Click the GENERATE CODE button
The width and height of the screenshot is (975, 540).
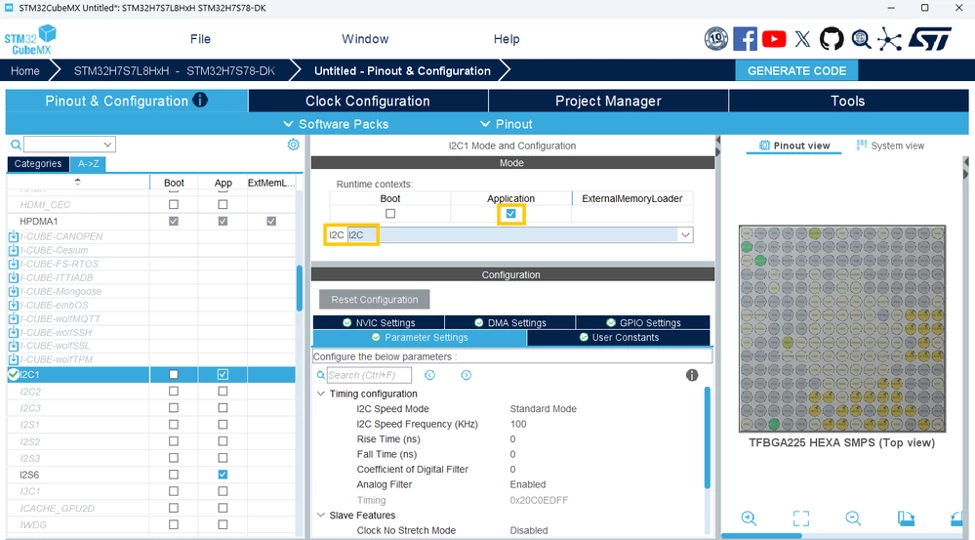pos(797,70)
